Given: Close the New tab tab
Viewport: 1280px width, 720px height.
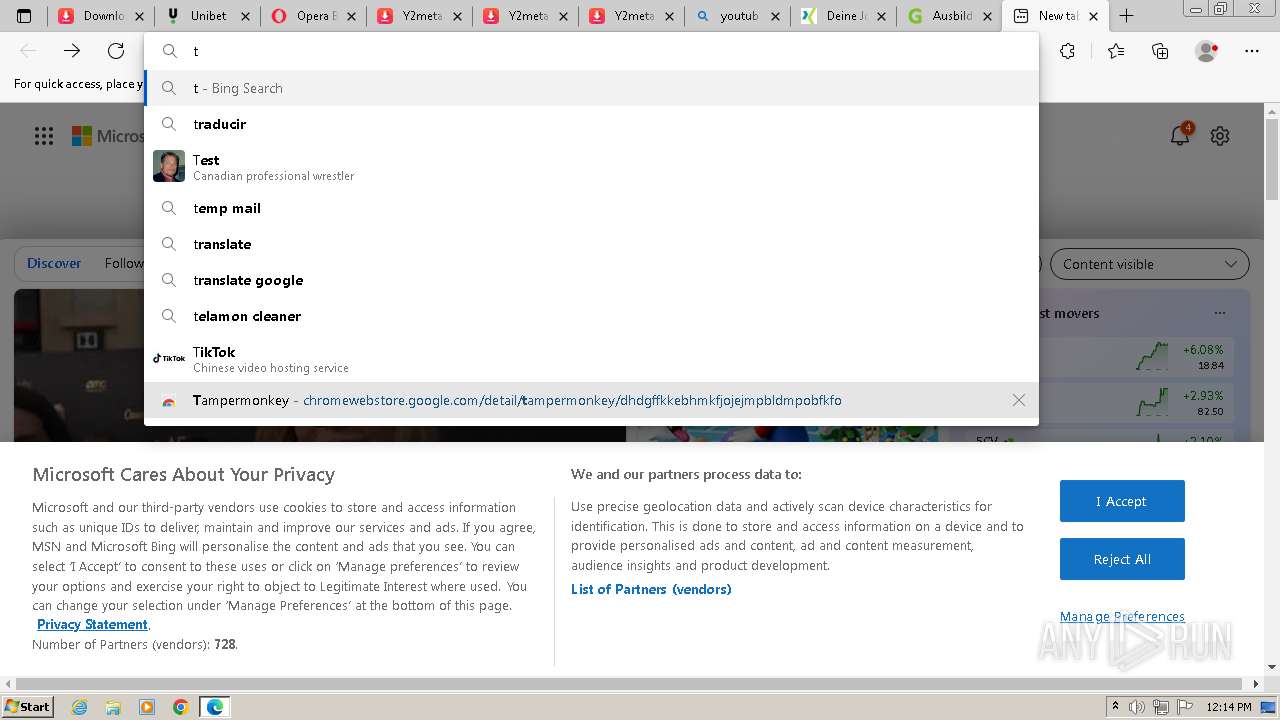Looking at the screenshot, I should point(1093,16).
